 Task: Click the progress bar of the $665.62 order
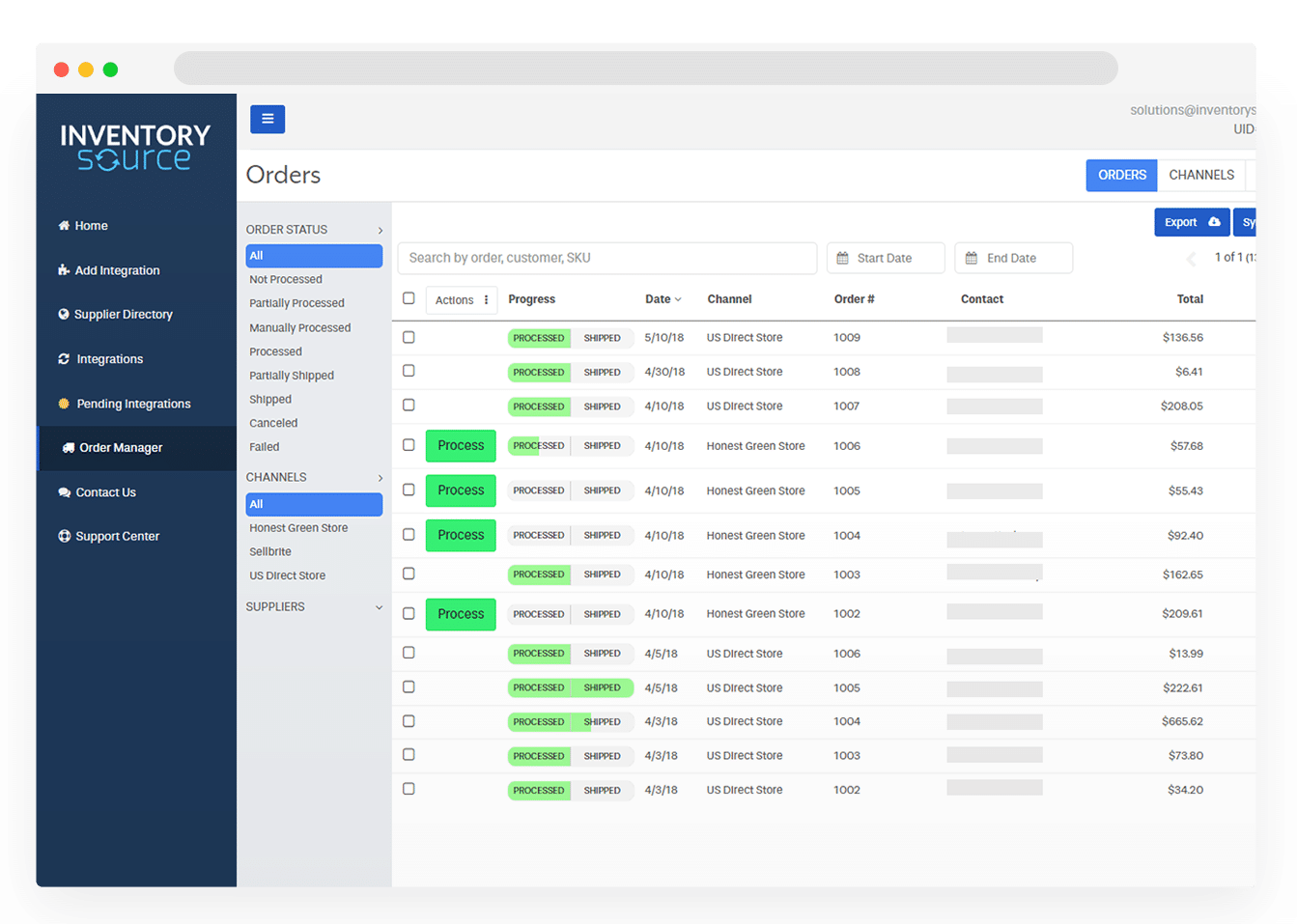point(570,722)
